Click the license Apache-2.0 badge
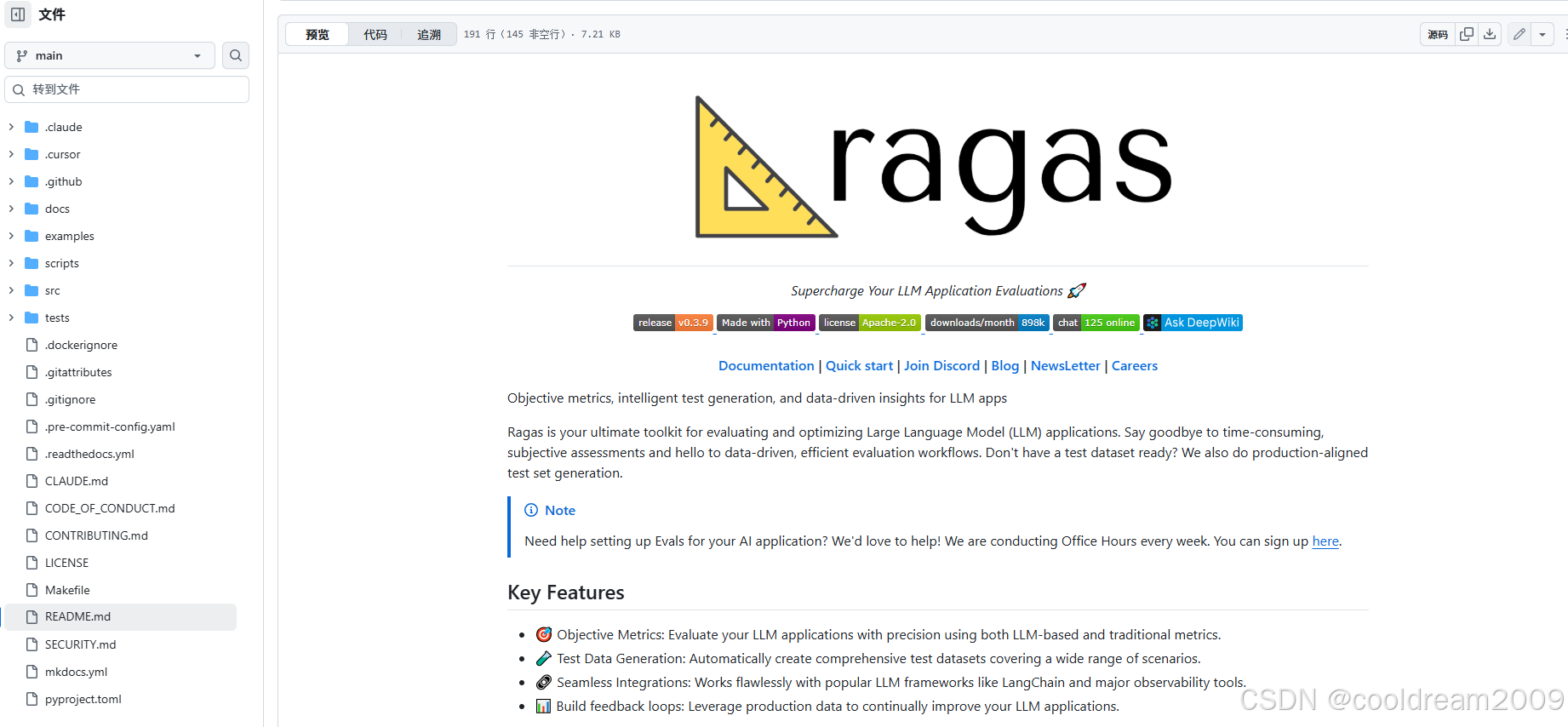The height and width of the screenshot is (727, 1568). (x=870, y=323)
